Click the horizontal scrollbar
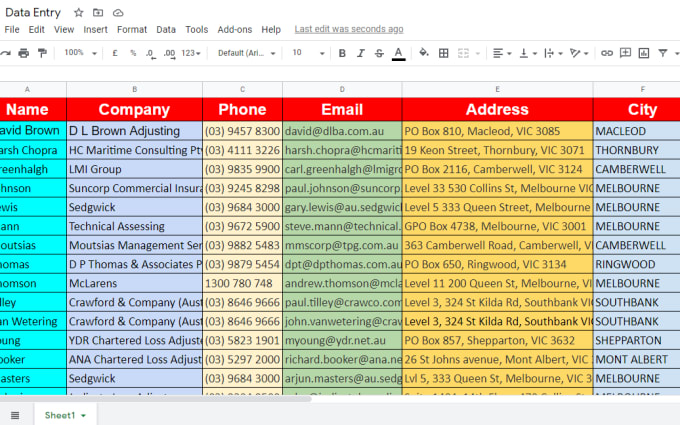Image resolution: width=680 pixels, height=425 pixels. click(155, 398)
